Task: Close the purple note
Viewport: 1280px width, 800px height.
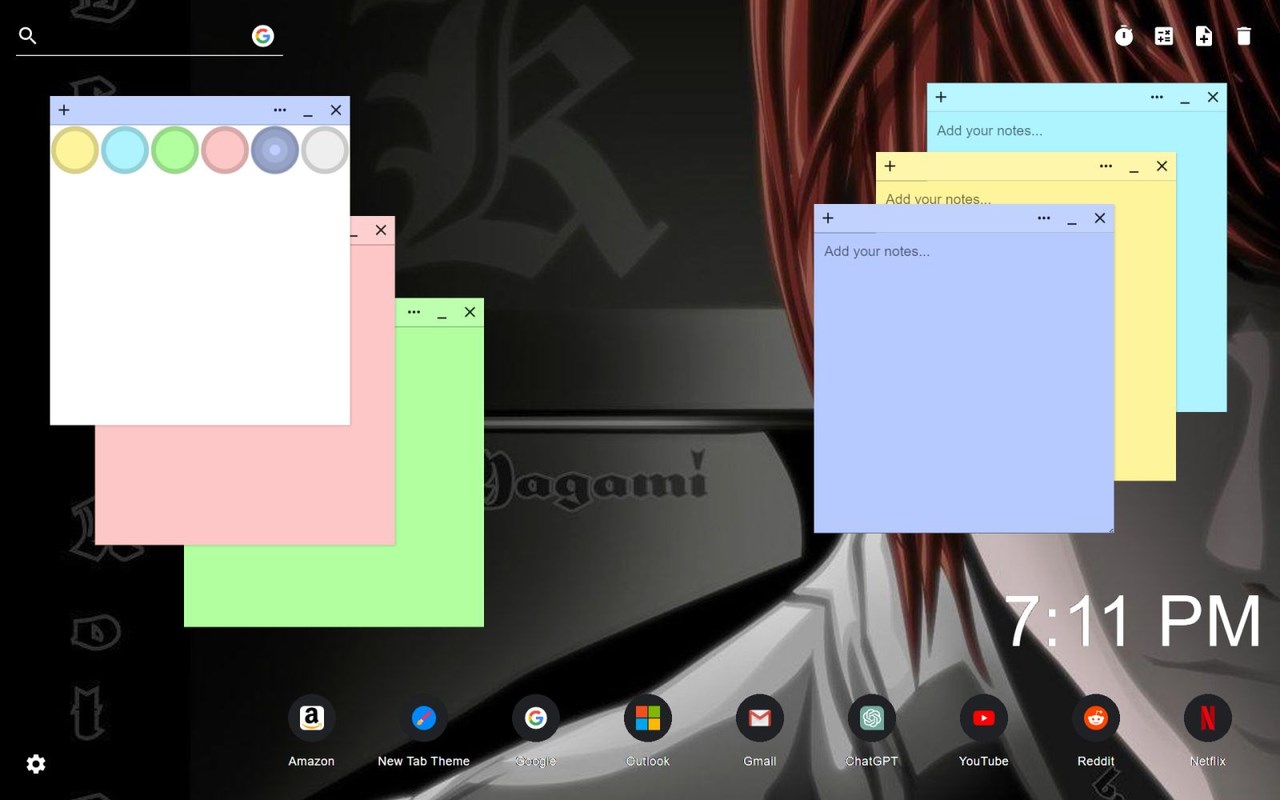Action: (1100, 218)
